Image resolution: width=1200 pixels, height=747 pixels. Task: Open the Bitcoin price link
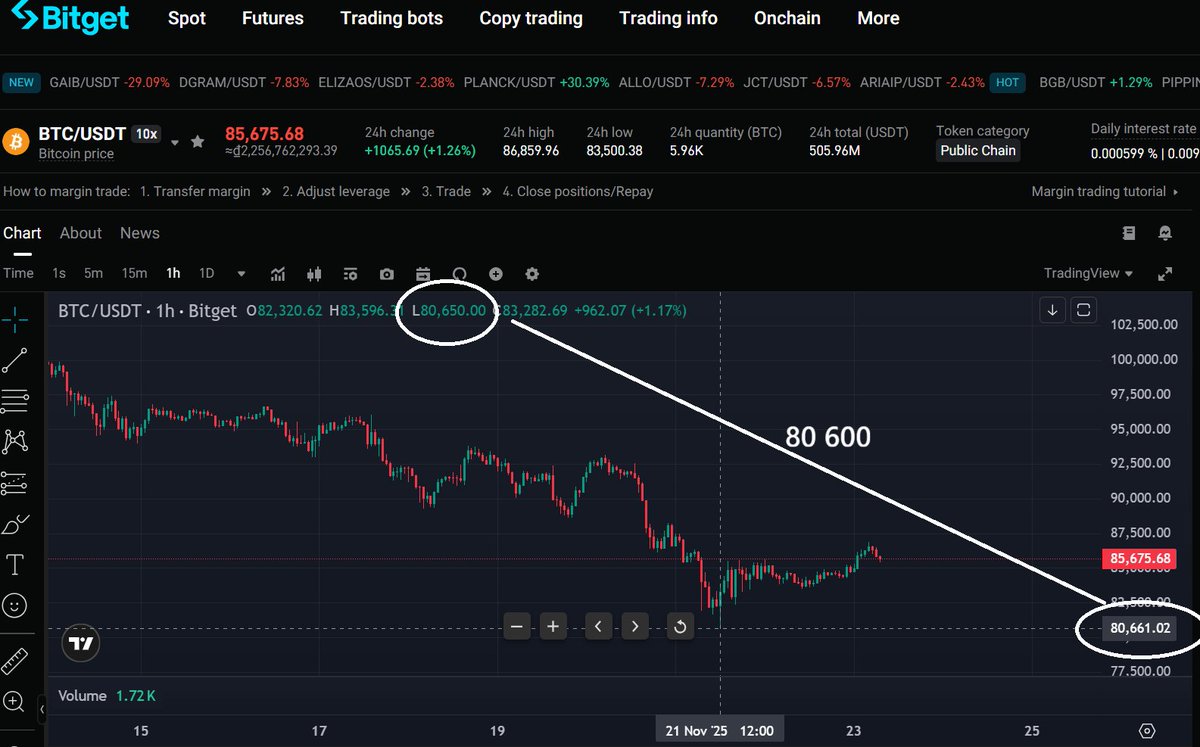[76, 154]
